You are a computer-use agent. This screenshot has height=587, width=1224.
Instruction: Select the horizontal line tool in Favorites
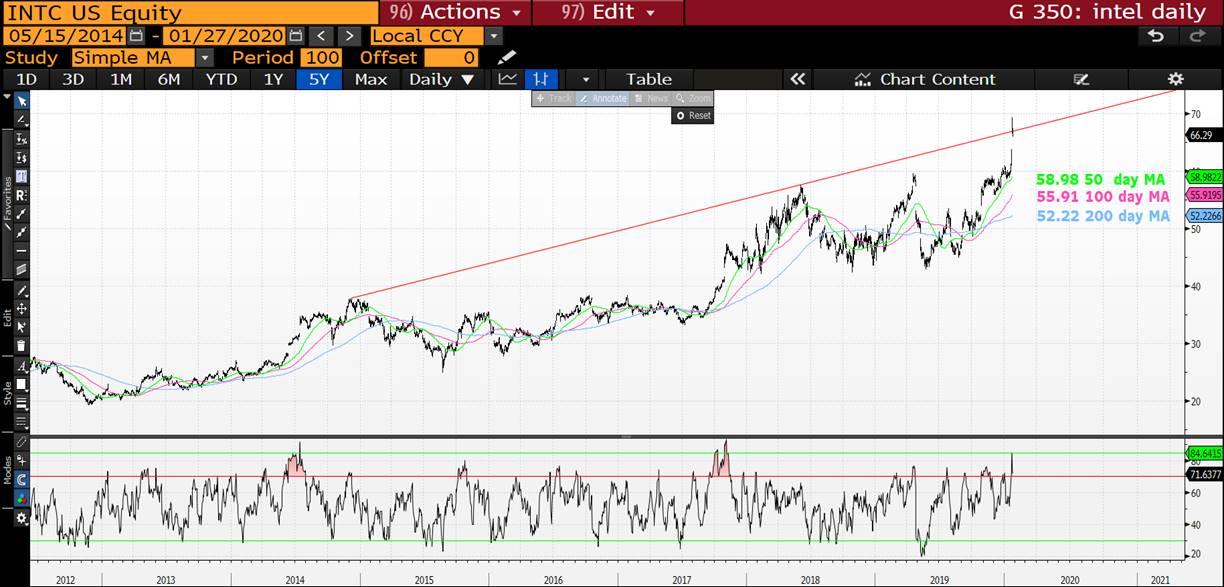21,250
